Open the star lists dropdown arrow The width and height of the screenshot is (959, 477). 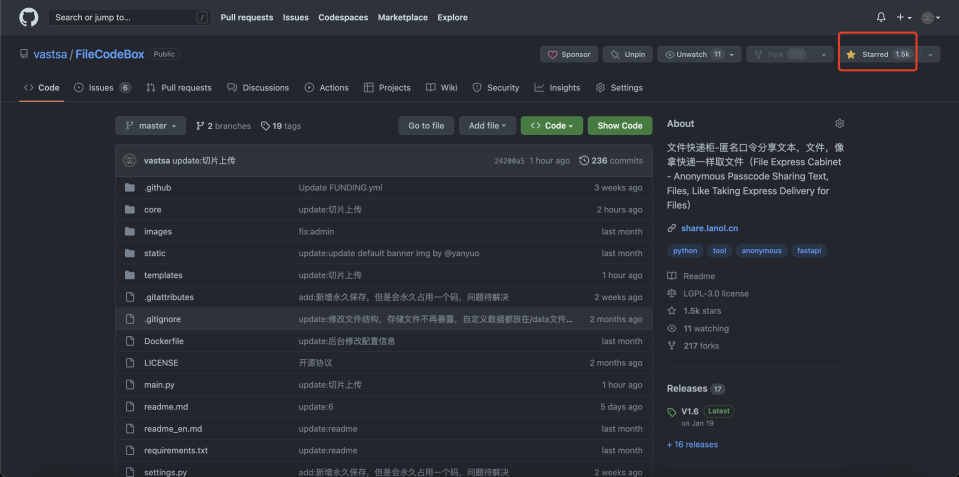point(930,54)
